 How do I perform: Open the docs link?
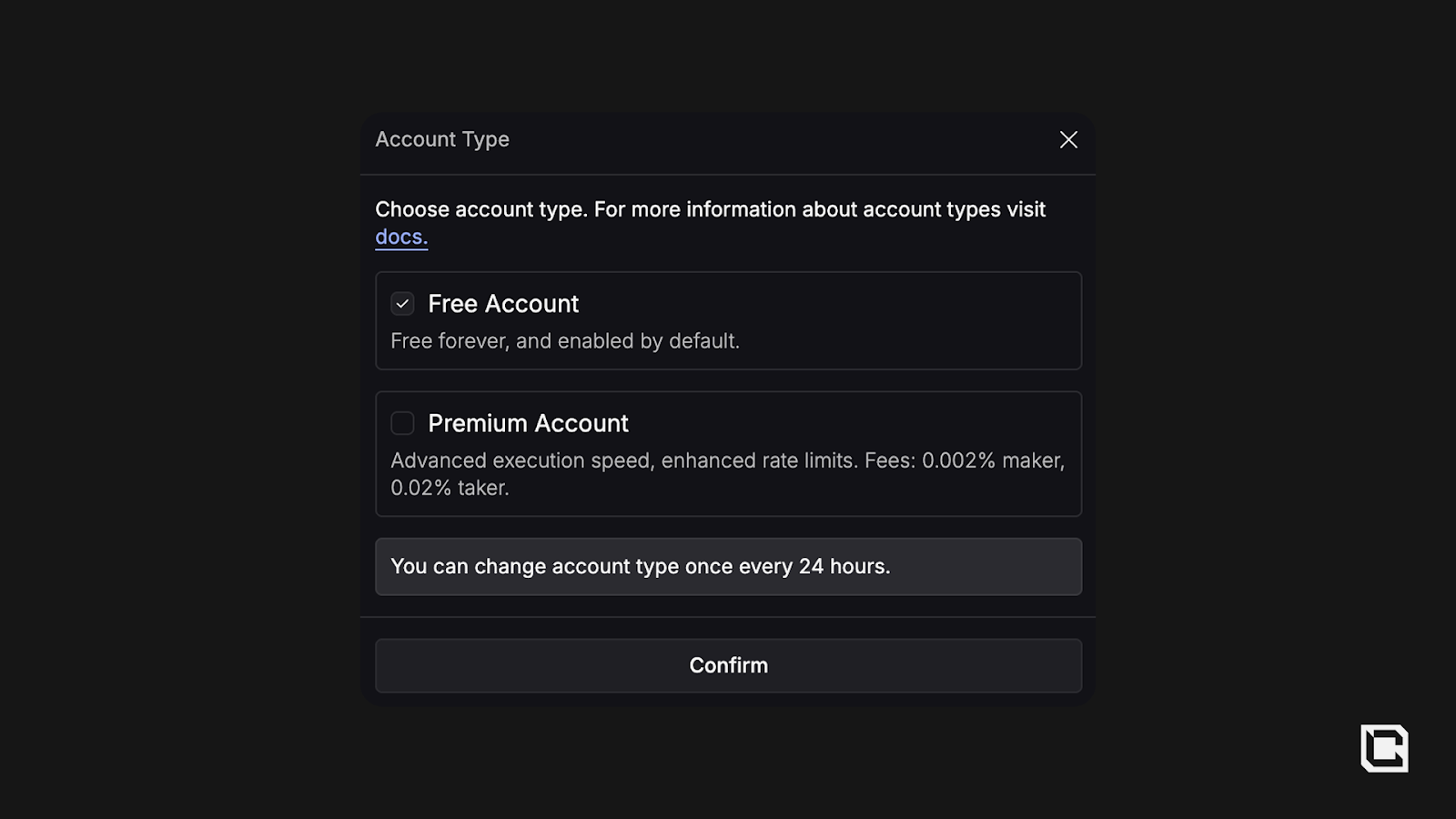(400, 238)
